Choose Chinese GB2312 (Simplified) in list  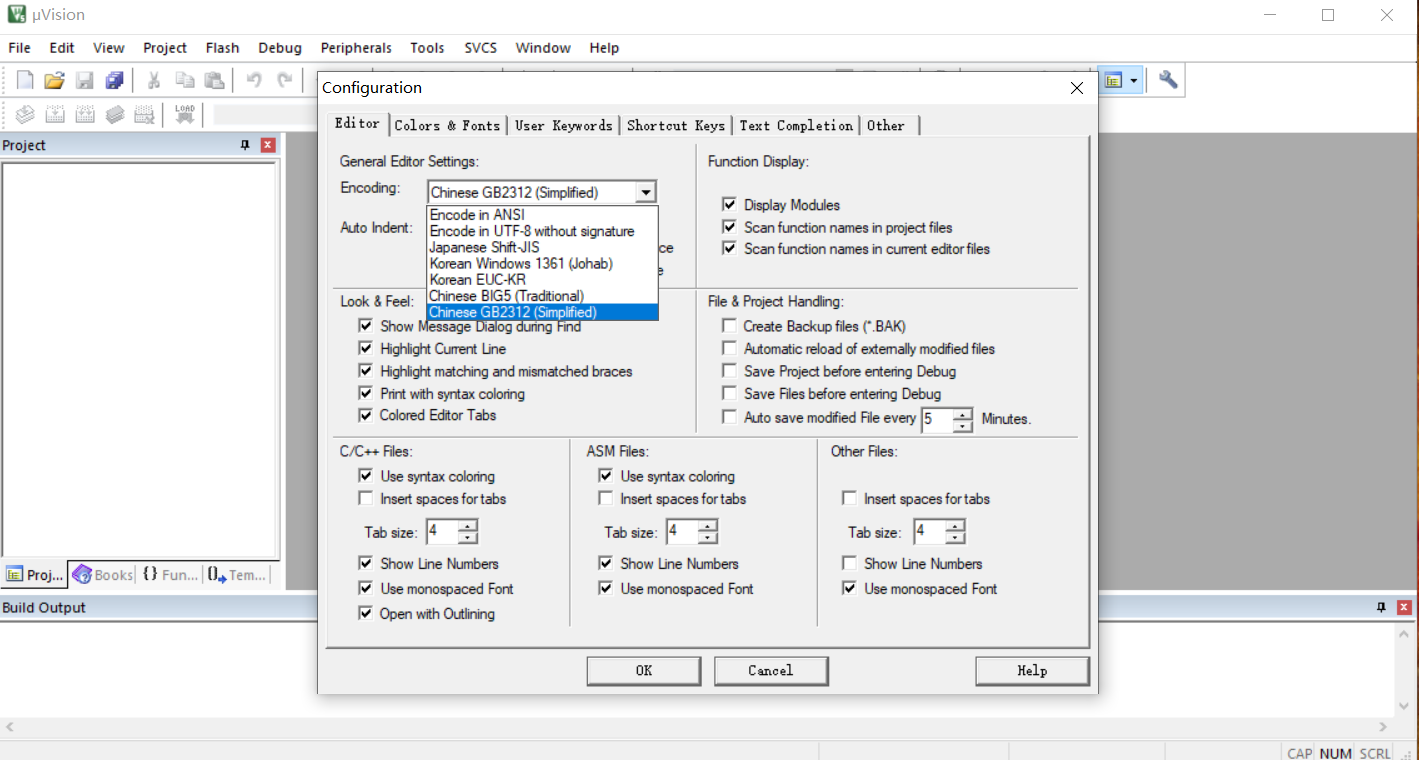tap(542, 312)
